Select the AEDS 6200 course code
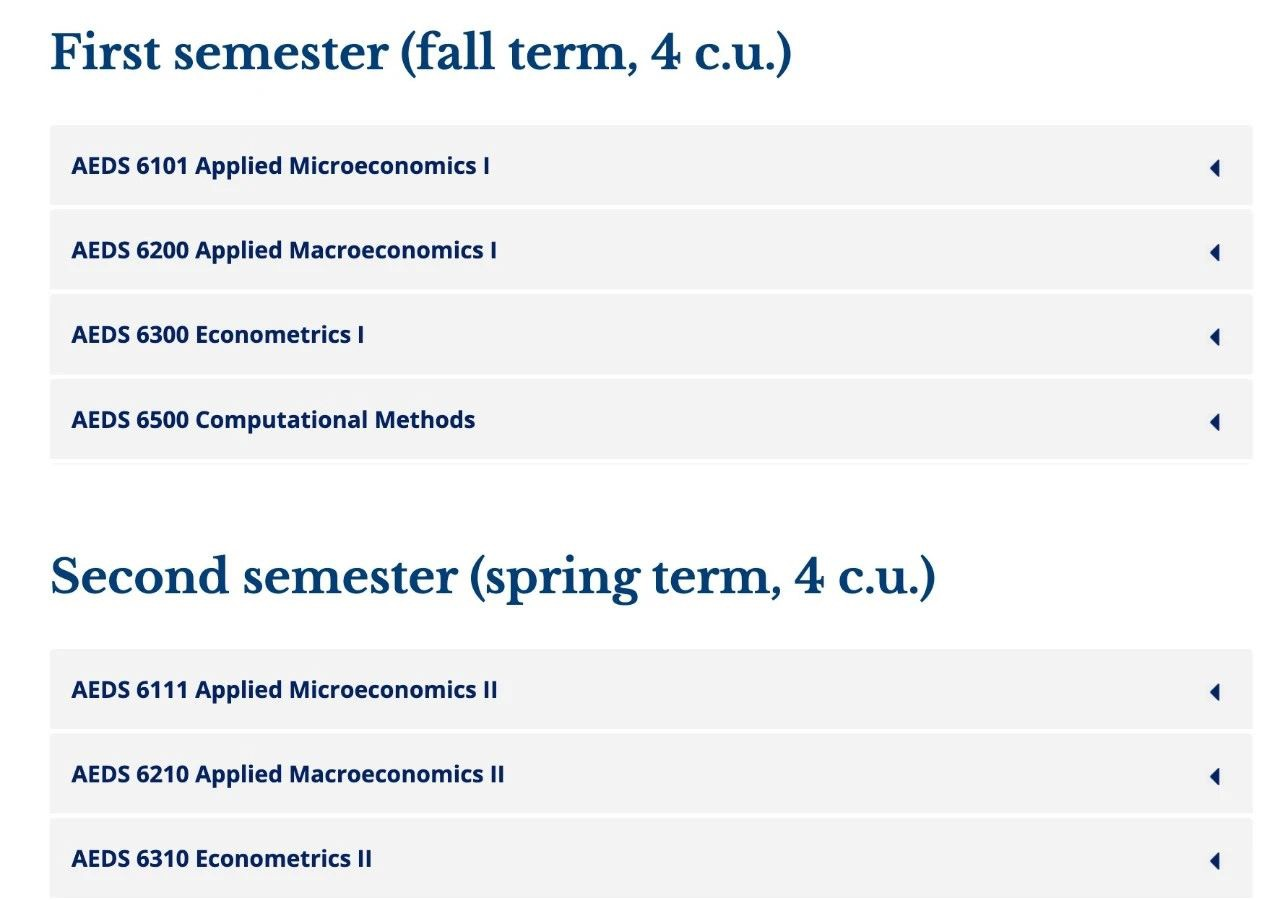Viewport: 1280px width, 900px height. [130, 250]
